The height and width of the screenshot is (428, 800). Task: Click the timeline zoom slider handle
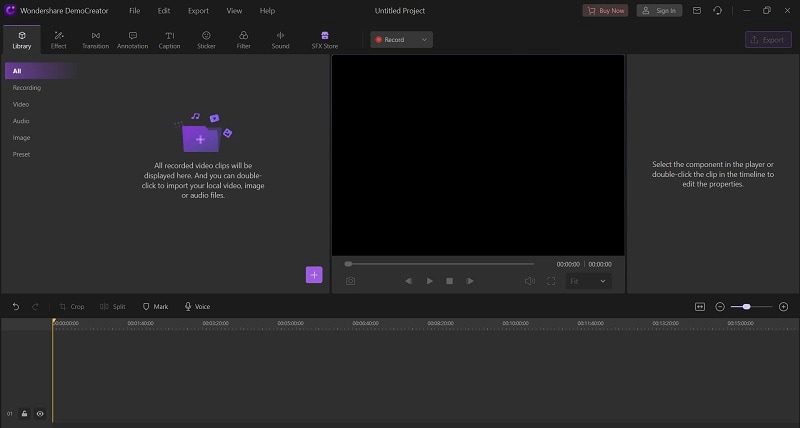tap(746, 307)
